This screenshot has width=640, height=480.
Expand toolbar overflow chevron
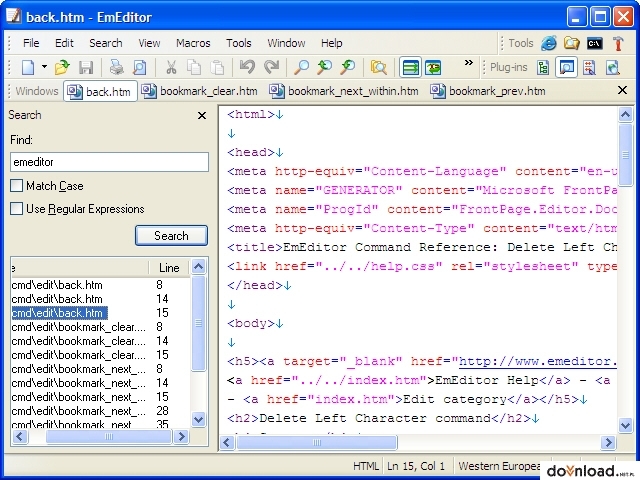pyautogui.click(x=469, y=63)
